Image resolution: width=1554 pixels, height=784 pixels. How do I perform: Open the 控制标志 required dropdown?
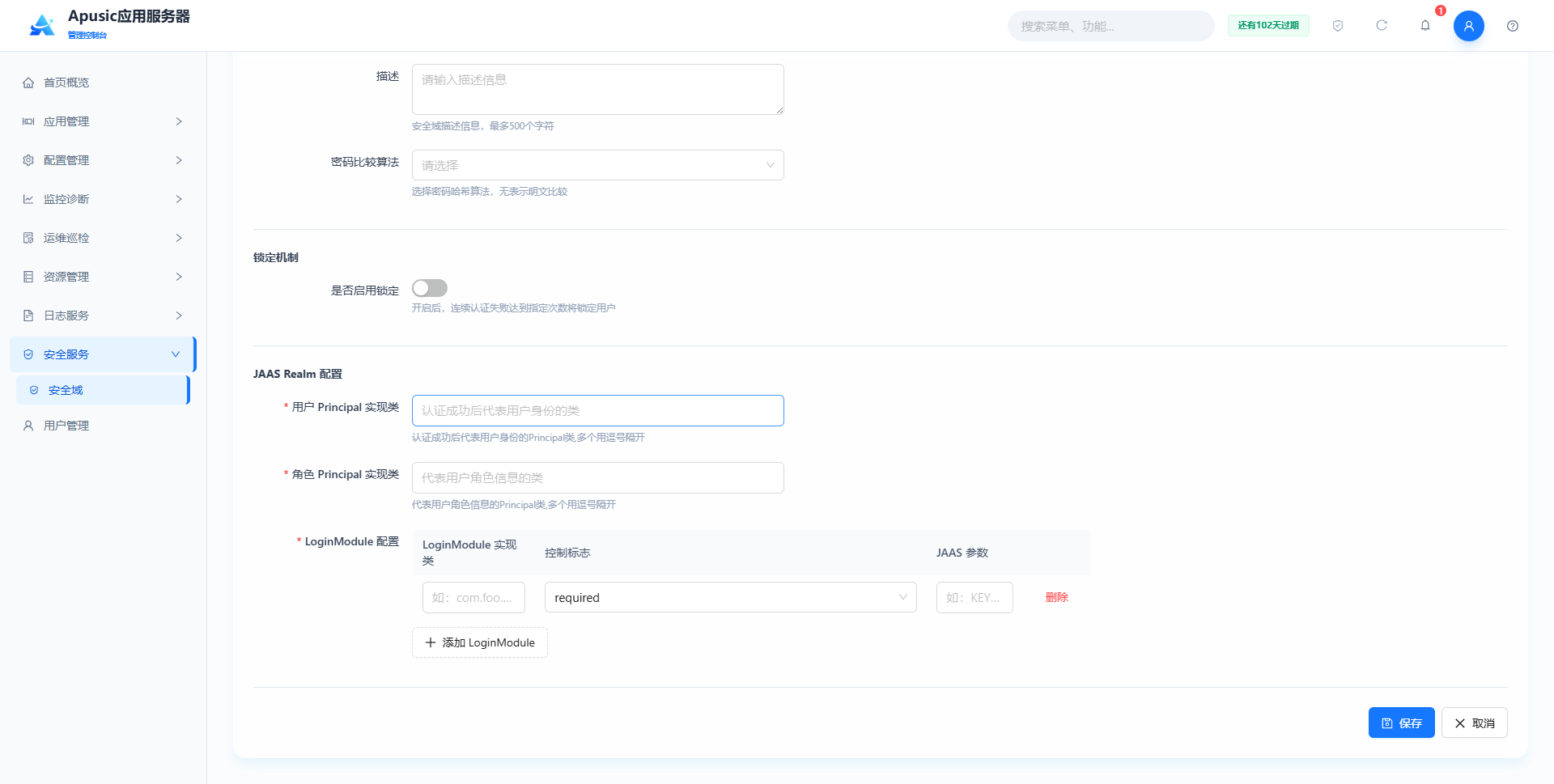coord(731,597)
